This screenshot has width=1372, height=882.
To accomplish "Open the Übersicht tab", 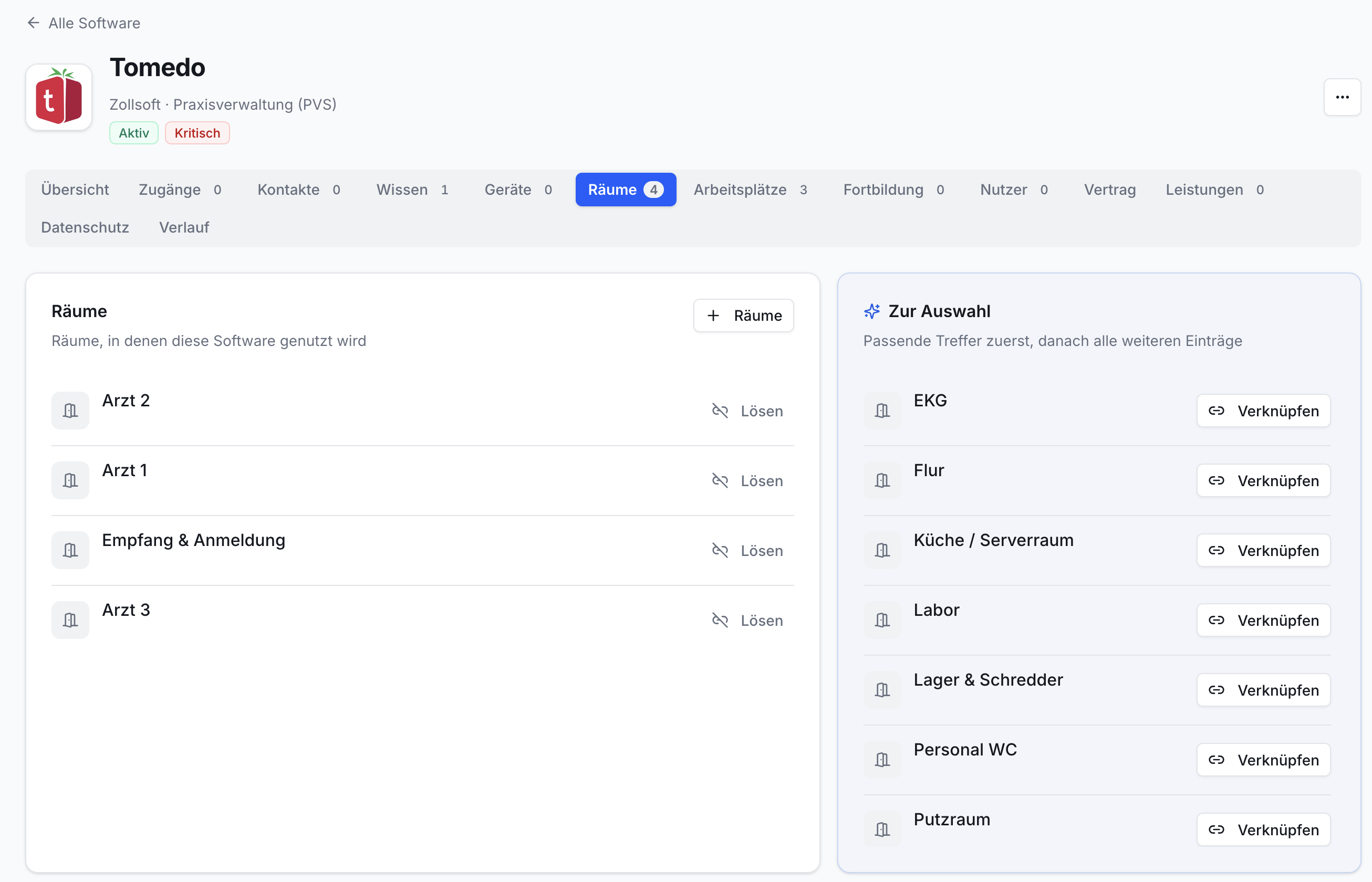I will click(75, 190).
